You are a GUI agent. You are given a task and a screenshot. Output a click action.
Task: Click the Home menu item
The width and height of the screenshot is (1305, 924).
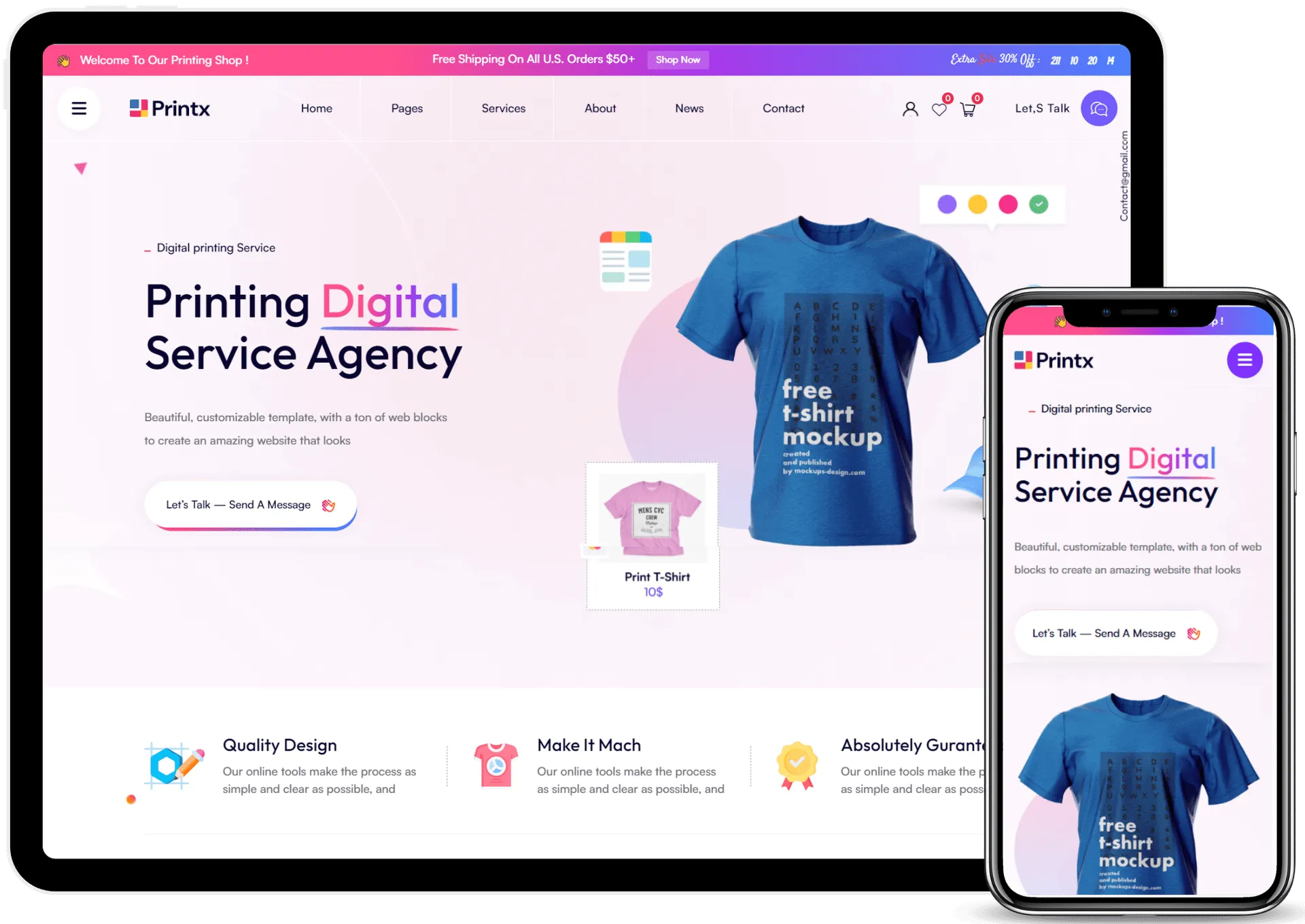[316, 108]
